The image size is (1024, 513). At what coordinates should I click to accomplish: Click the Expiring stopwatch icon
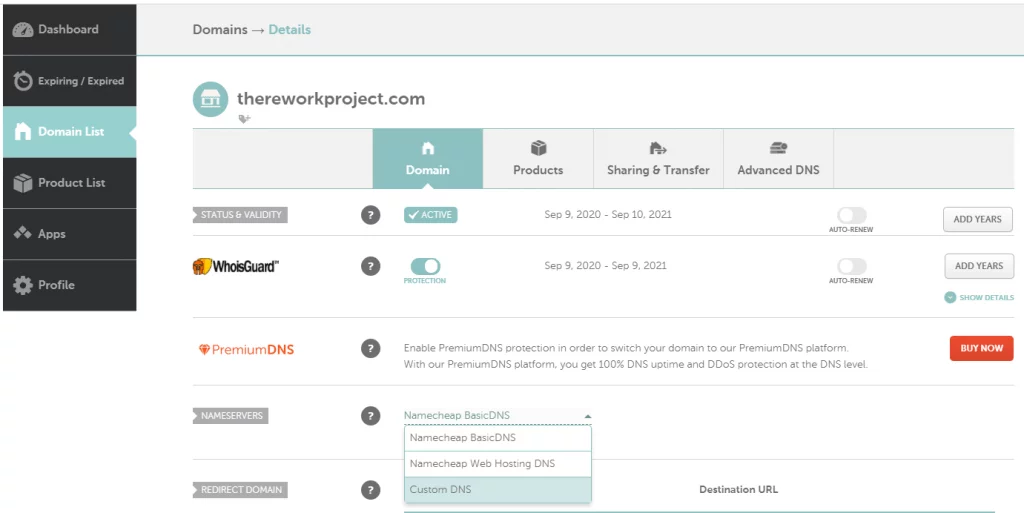(23, 80)
